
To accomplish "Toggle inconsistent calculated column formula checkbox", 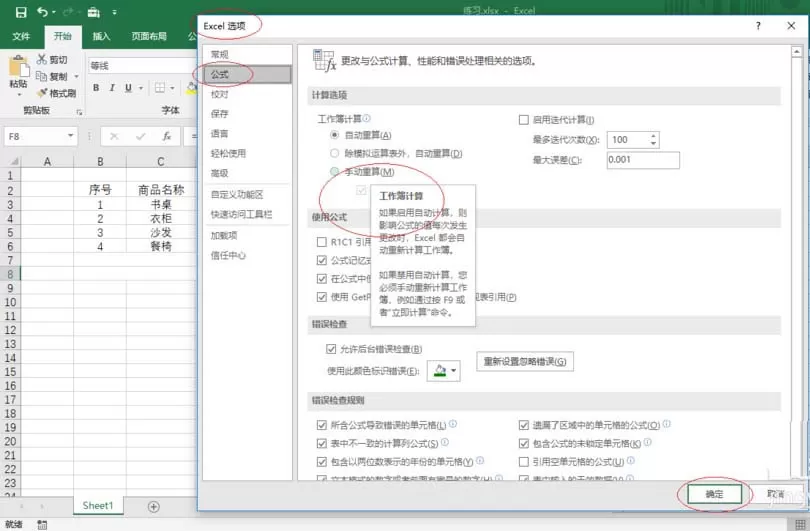I will pyautogui.click(x=321, y=443).
